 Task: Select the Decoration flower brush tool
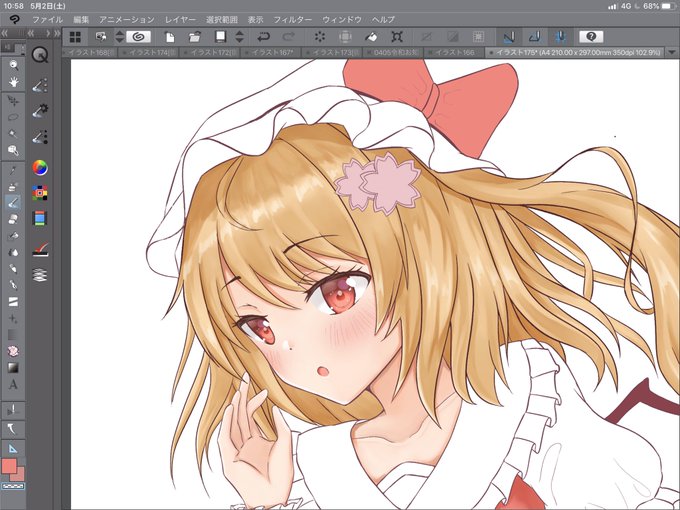click(x=13, y=351)
